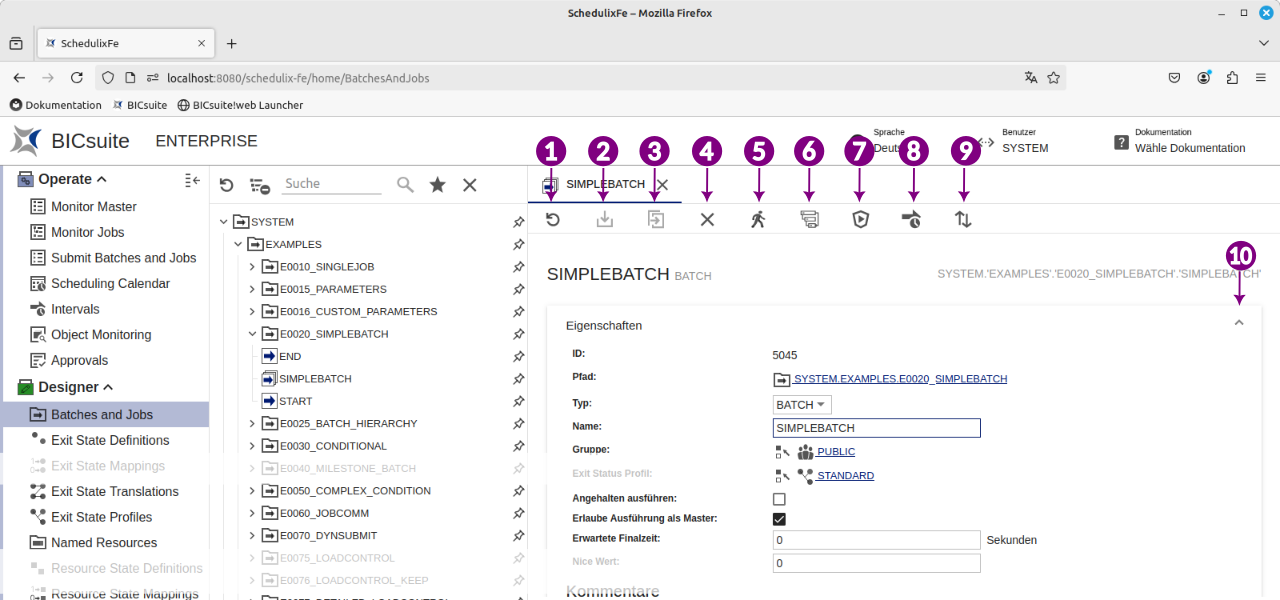
Task: Click the up-down arrows icon in the toolbar
Action: pyautogui.click(x=963, y=220)
